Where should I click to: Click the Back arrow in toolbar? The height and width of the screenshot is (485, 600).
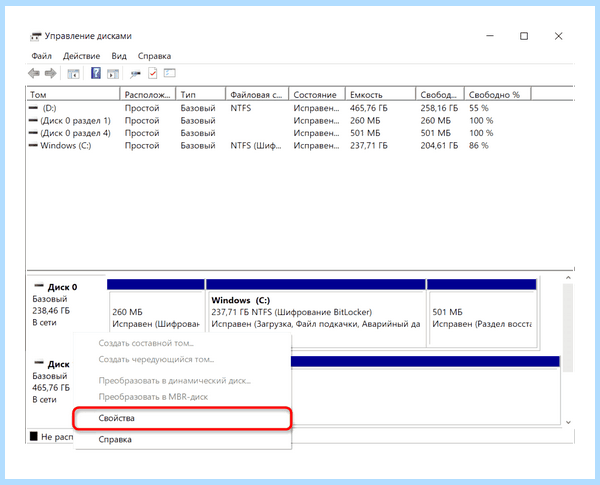34,73
